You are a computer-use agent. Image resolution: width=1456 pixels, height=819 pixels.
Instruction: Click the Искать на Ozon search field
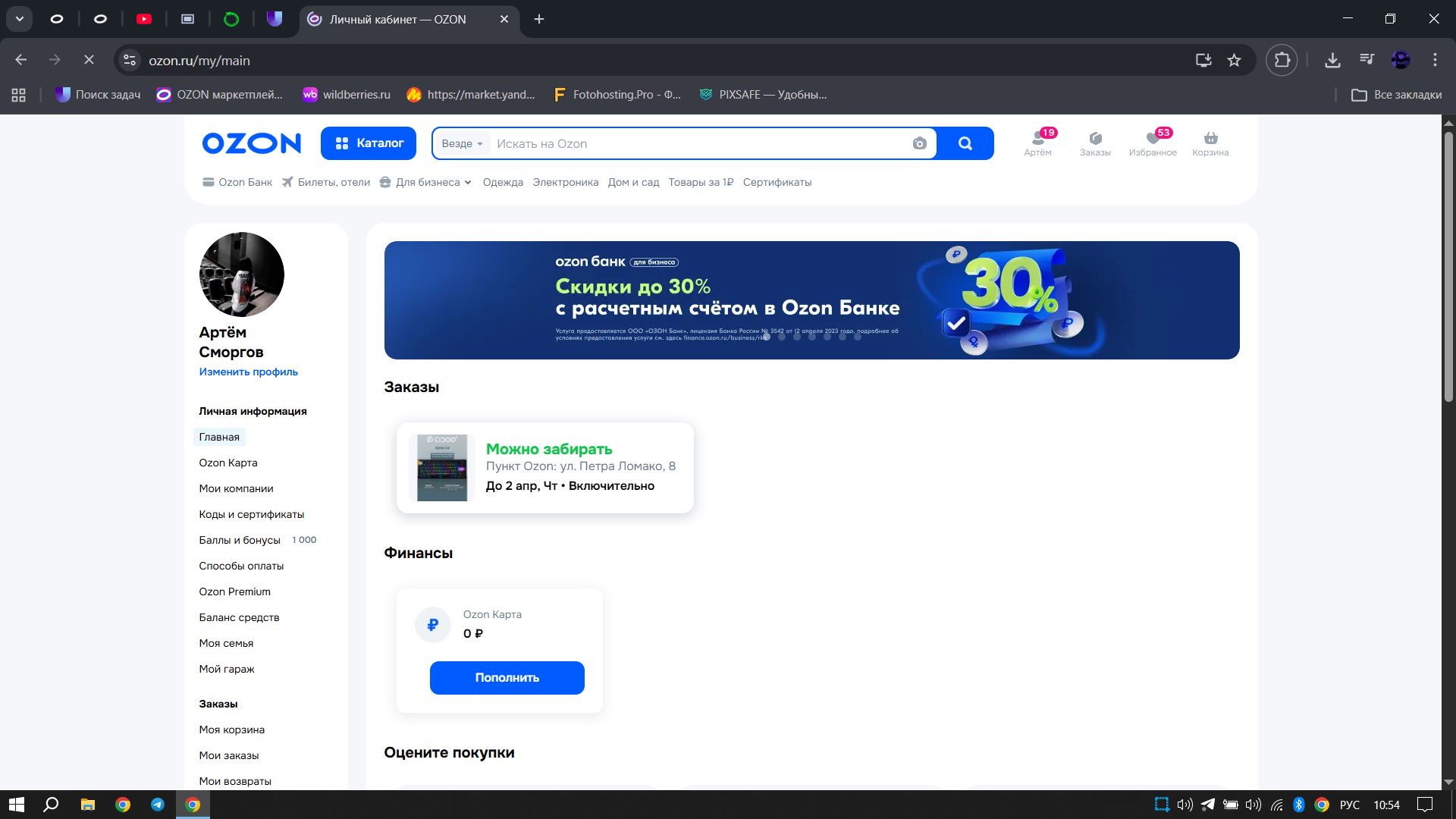click(x=698, y=144)
